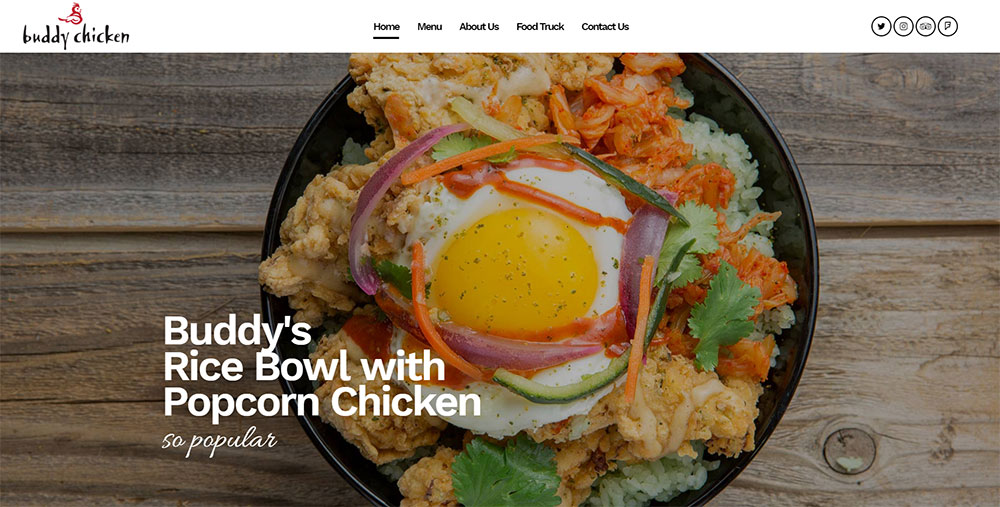
Task: Open the Foursquare social icon
Action: click(948, 26)
